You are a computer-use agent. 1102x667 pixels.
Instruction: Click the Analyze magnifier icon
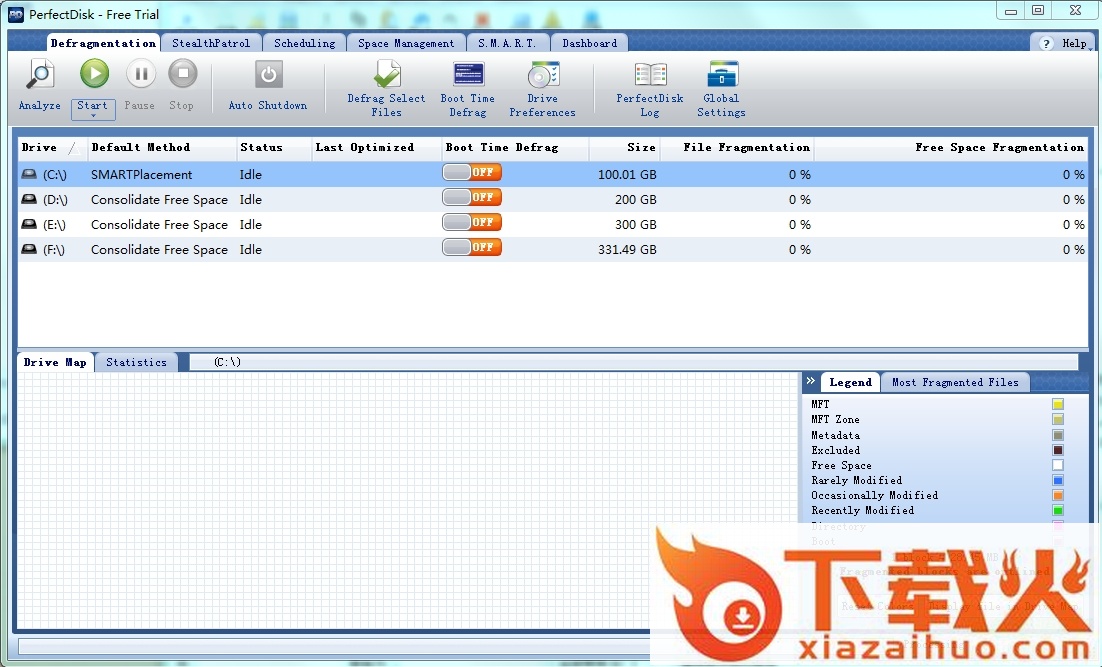click(x=40, y=75)
